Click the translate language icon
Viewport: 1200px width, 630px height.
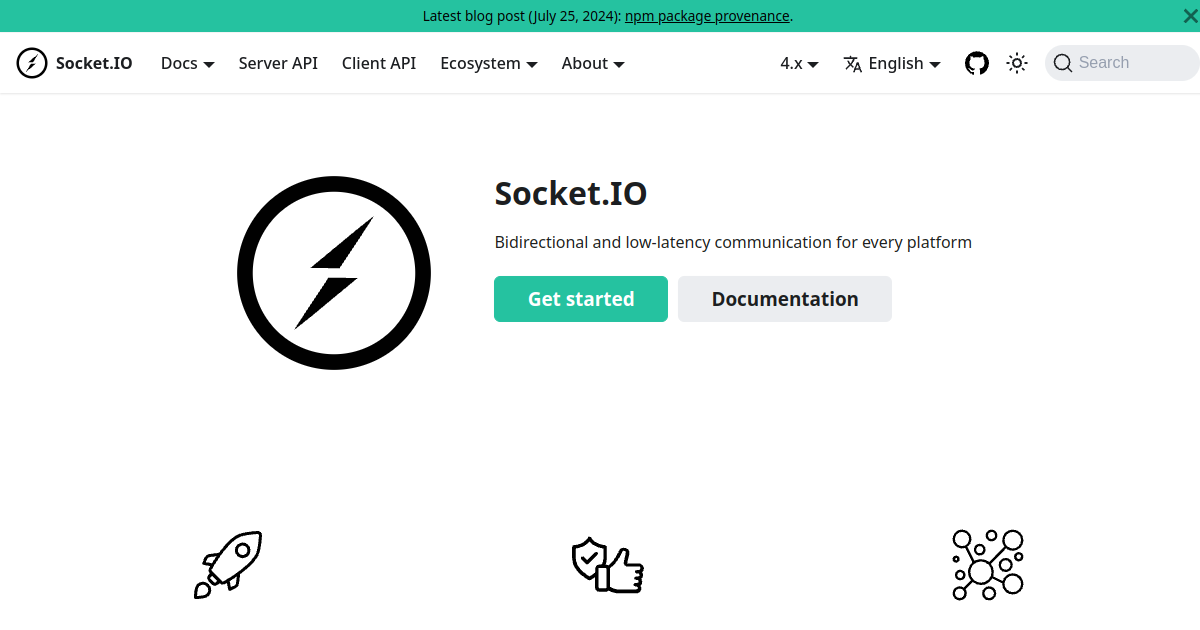point(853,64)
